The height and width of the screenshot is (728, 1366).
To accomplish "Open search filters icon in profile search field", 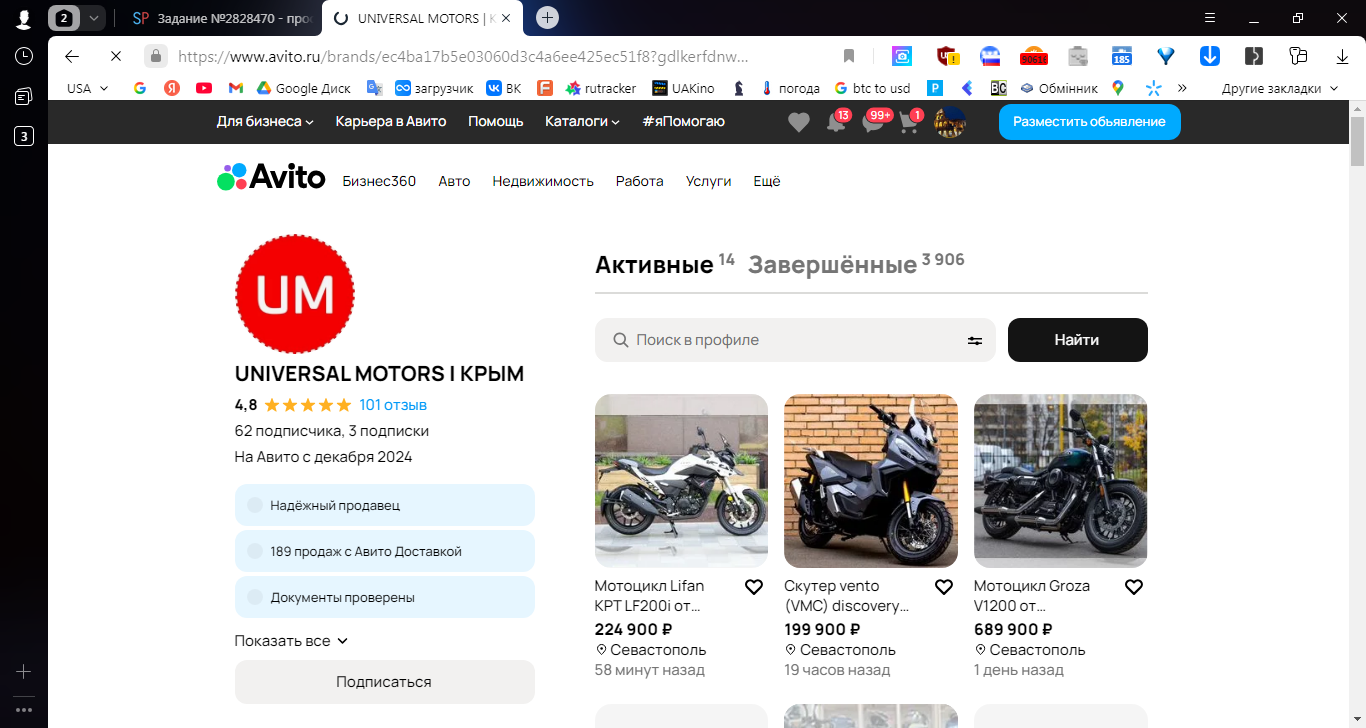I will (975, 340).
